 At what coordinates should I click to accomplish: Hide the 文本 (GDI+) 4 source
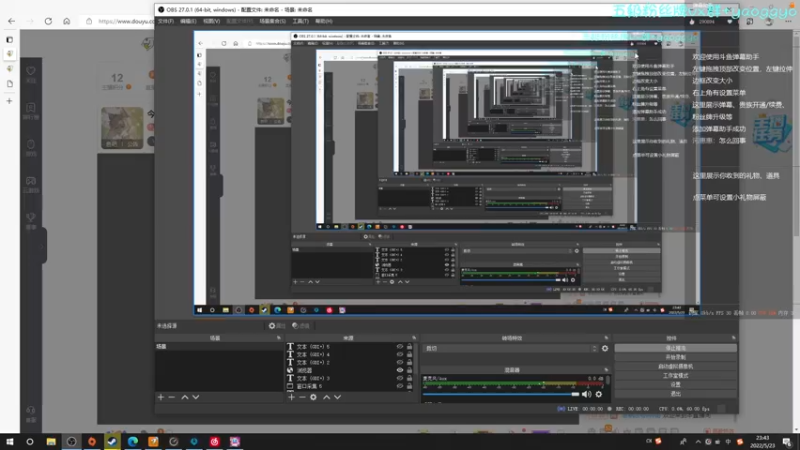[399, 354]
